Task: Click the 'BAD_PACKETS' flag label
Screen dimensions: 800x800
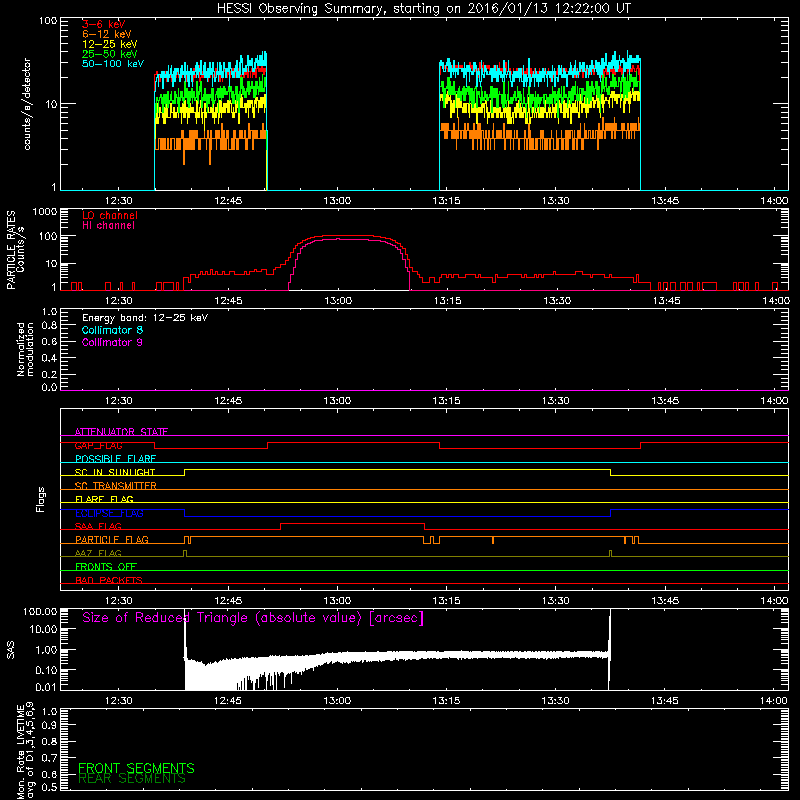Action: point(109,581)
